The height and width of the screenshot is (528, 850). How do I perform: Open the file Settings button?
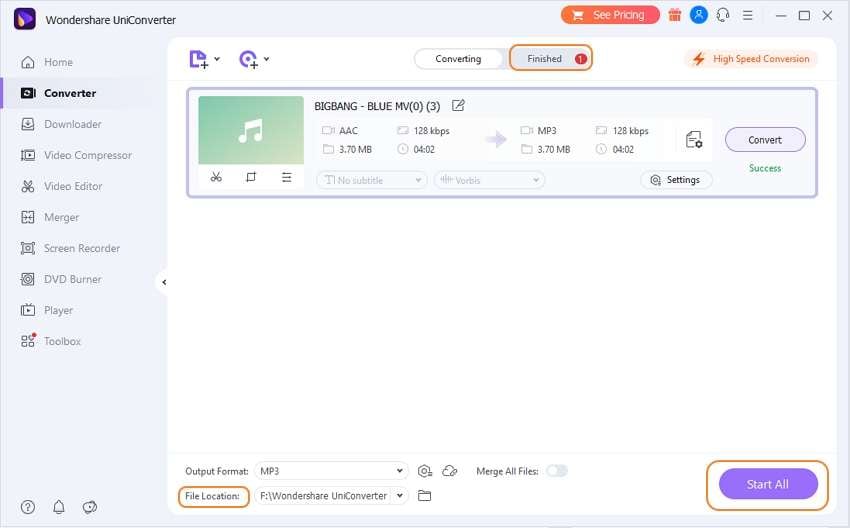click(676, 180)
